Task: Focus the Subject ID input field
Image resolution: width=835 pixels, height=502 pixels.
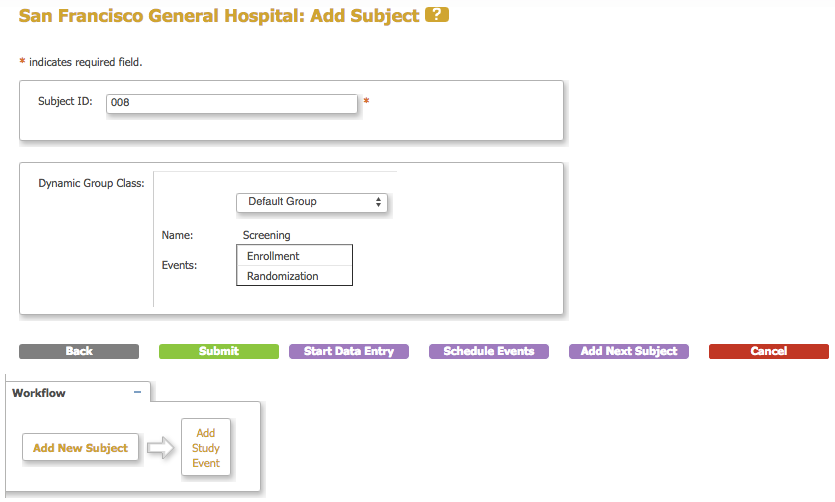Action: point(231,103)
